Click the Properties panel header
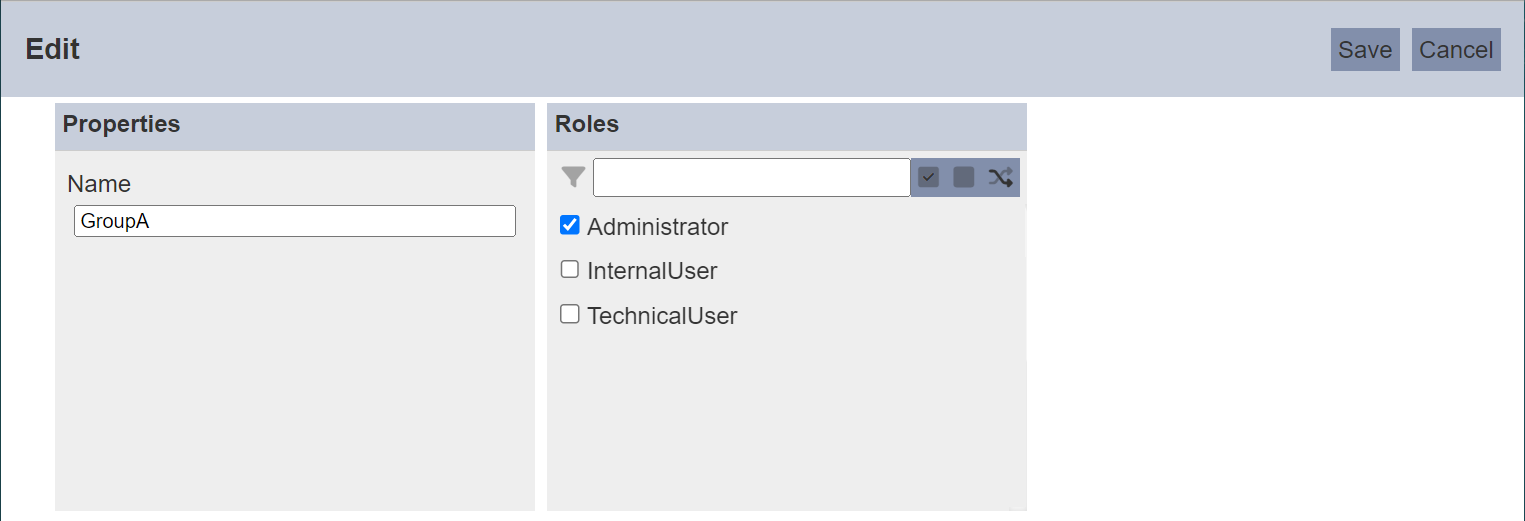 295,125
